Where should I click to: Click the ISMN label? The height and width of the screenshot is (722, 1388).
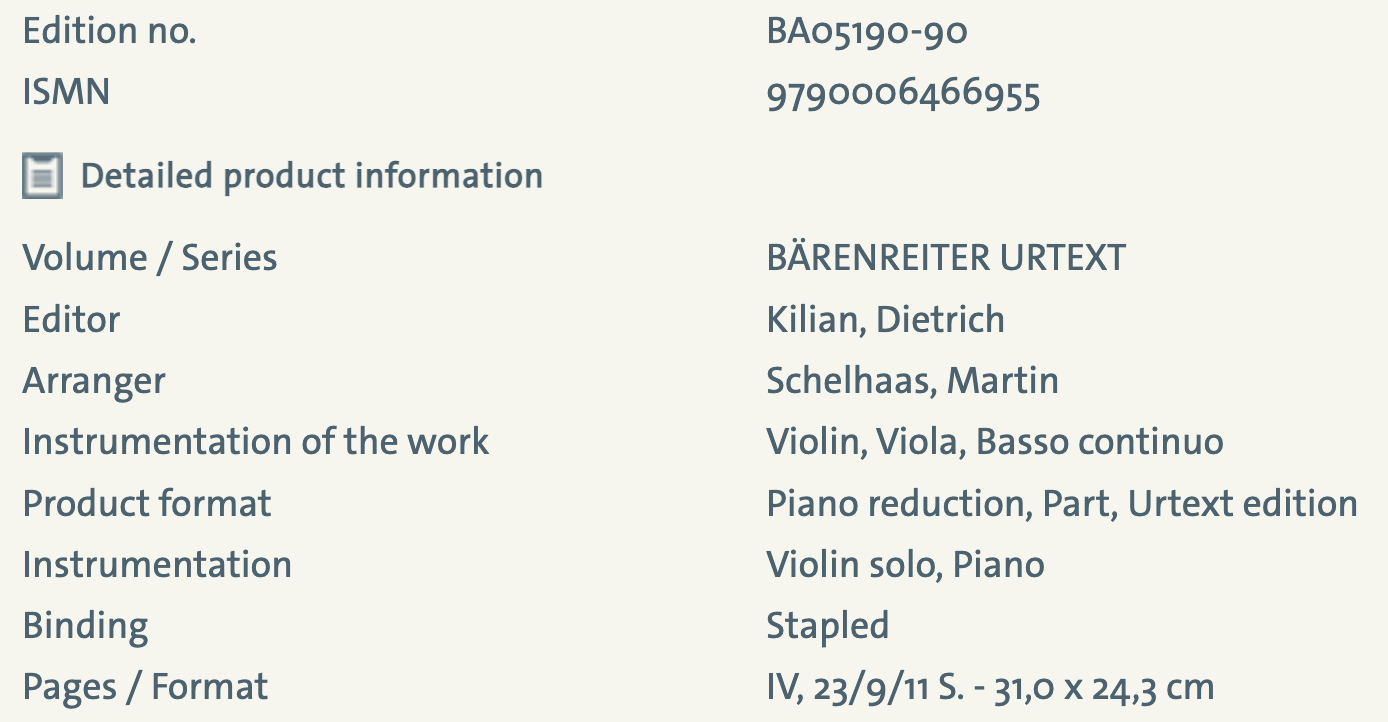point(66,93)
